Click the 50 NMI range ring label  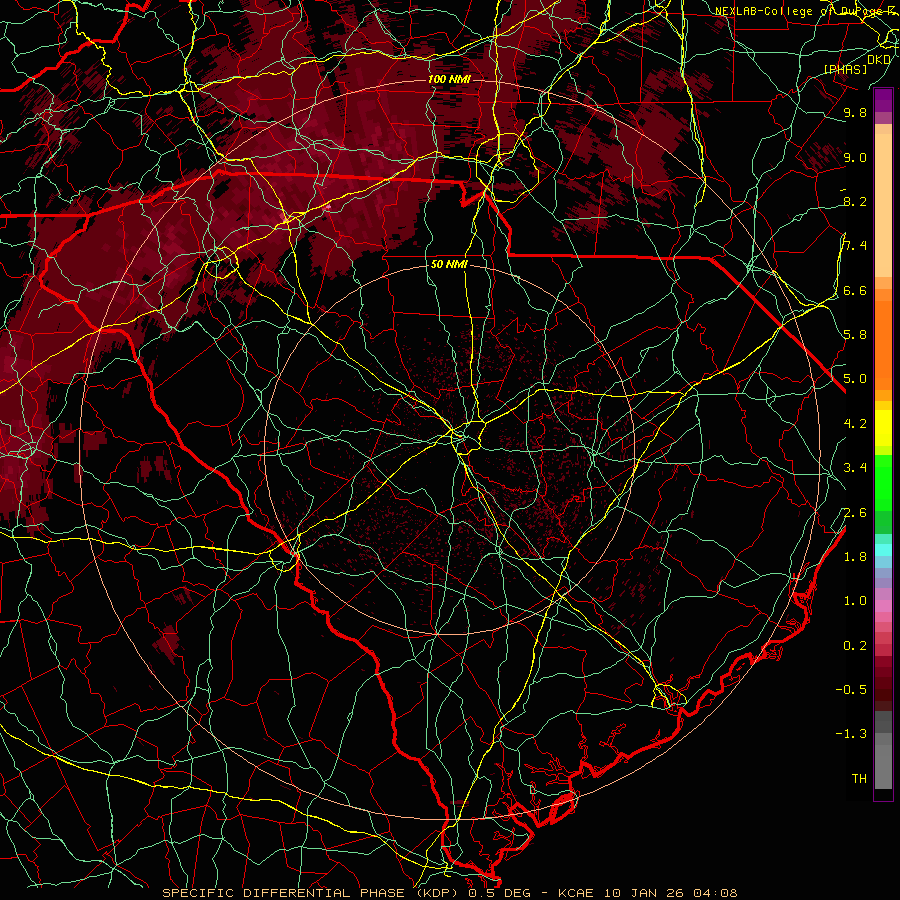click(x=449, y=265)
